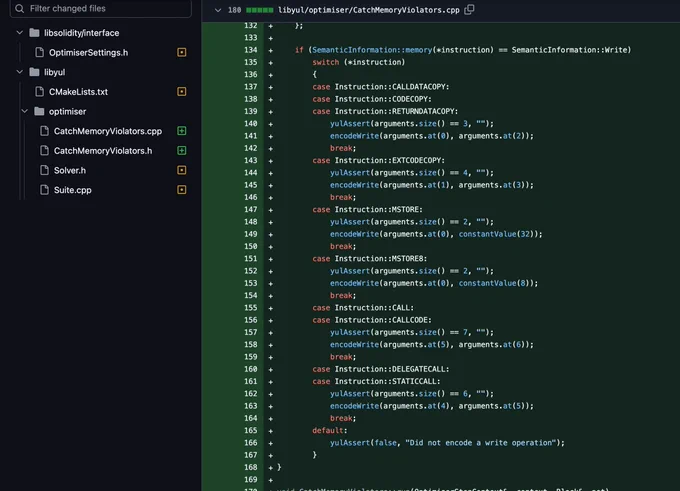Click the modified badge beside OptimiserSettings.h

click(182, 52)
